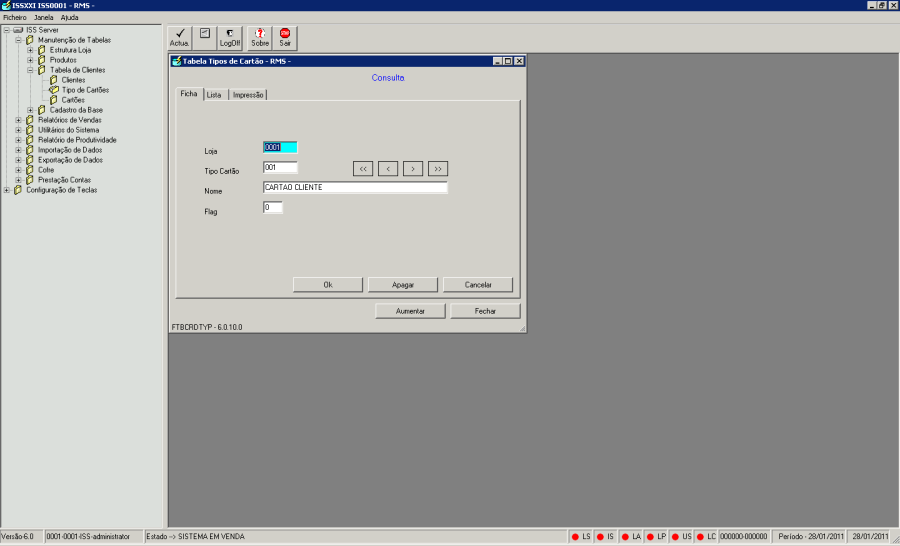This screenshot has width=900, height=546.
Task: Click the Cartões folder icon
Action: 54,100
